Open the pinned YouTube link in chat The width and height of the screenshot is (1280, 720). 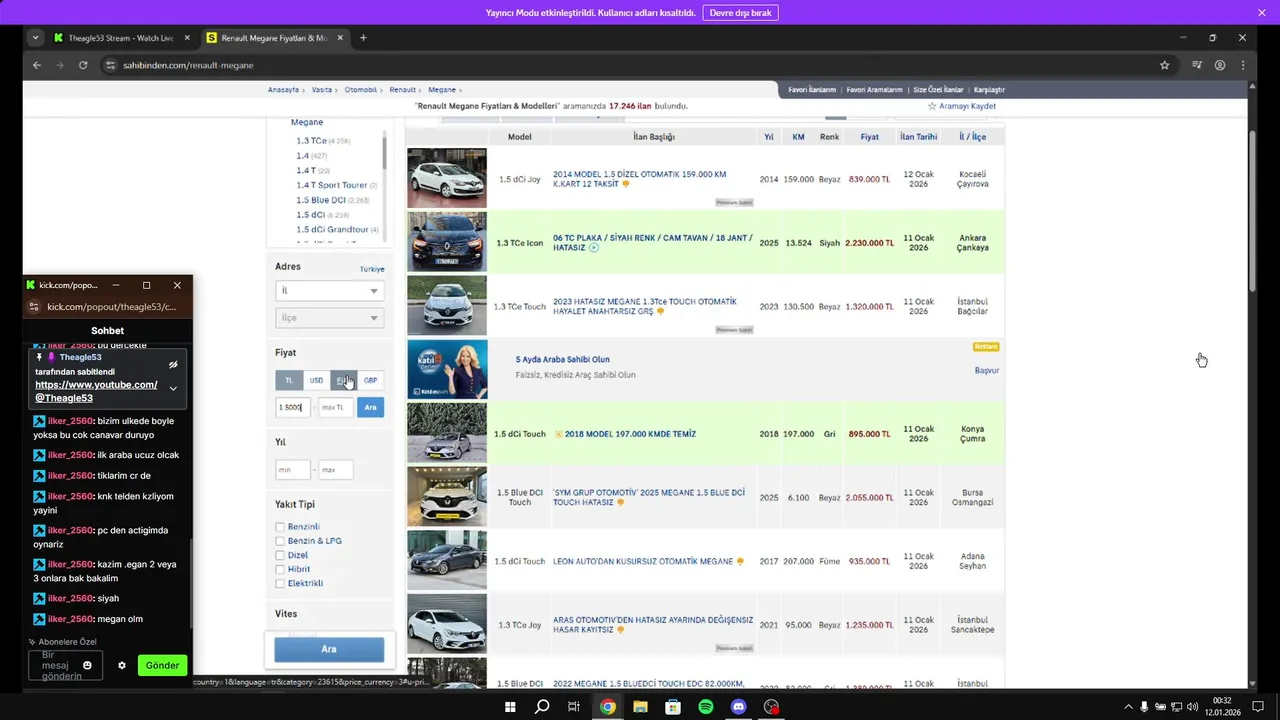(x=96, y=391)
